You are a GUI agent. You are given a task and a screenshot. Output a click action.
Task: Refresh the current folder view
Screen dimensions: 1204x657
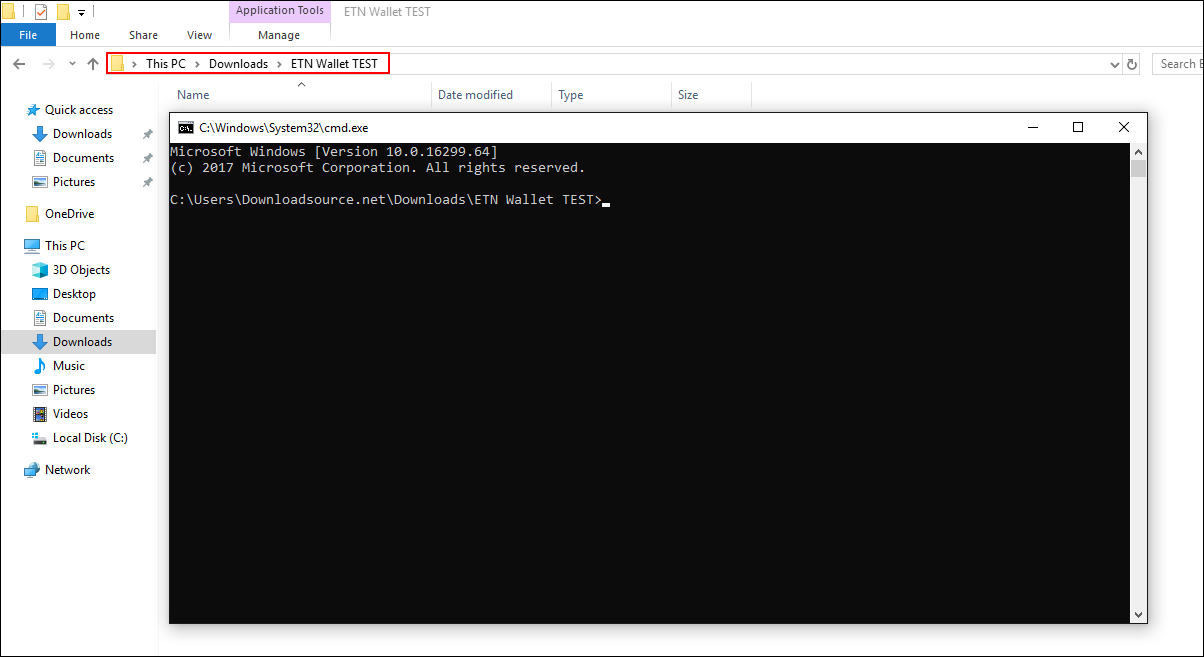[1132, 64]
